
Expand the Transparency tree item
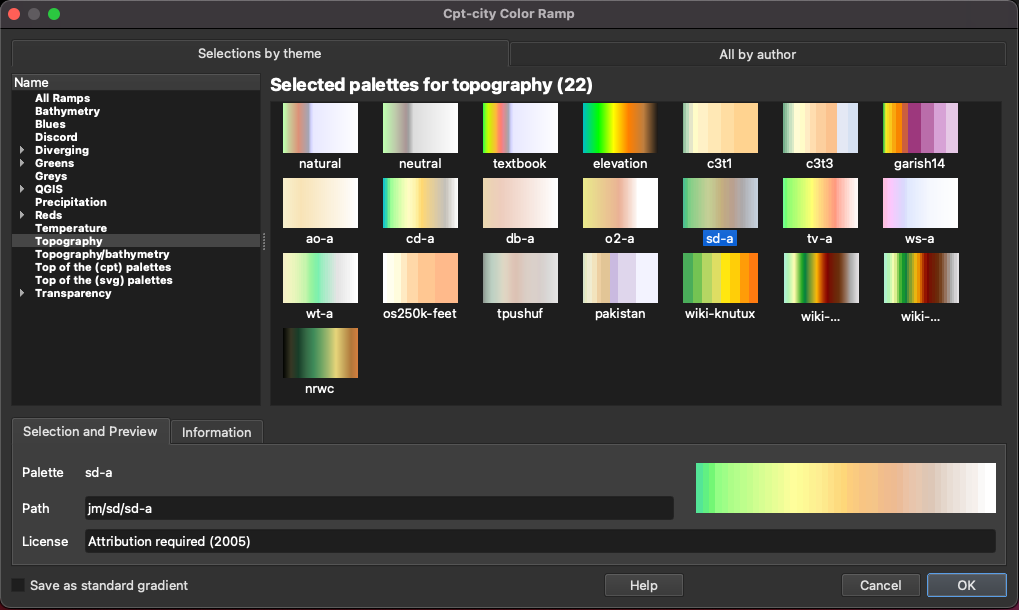coord(22,294)
